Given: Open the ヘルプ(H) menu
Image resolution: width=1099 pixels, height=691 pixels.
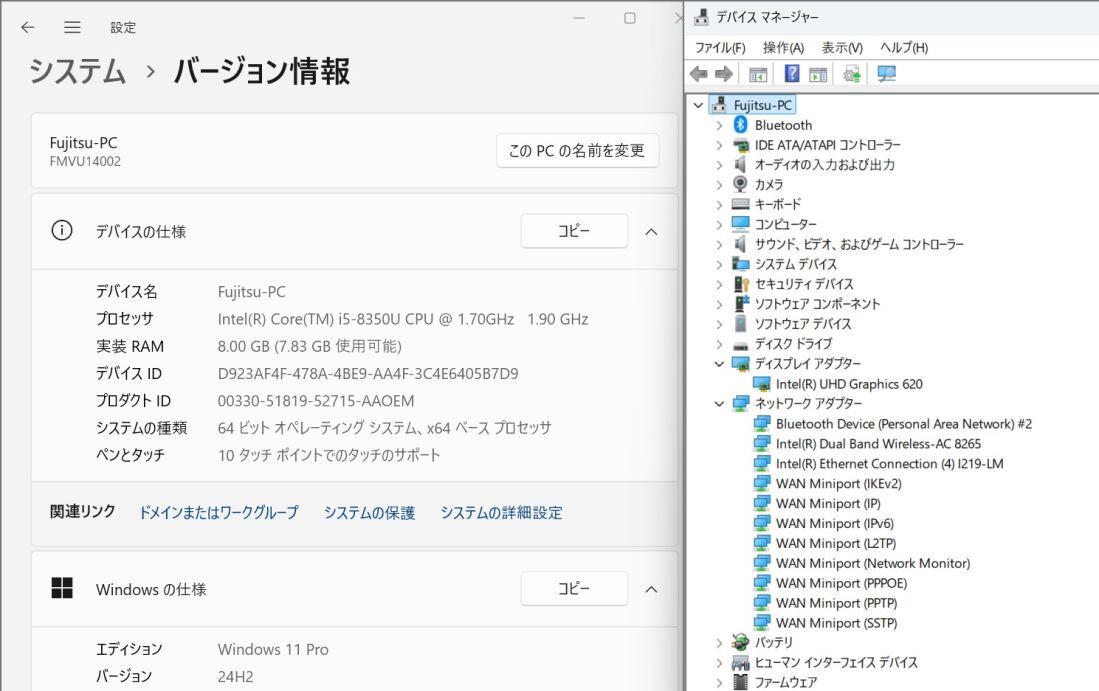Looking at the screenshot, I should (904, 48).
